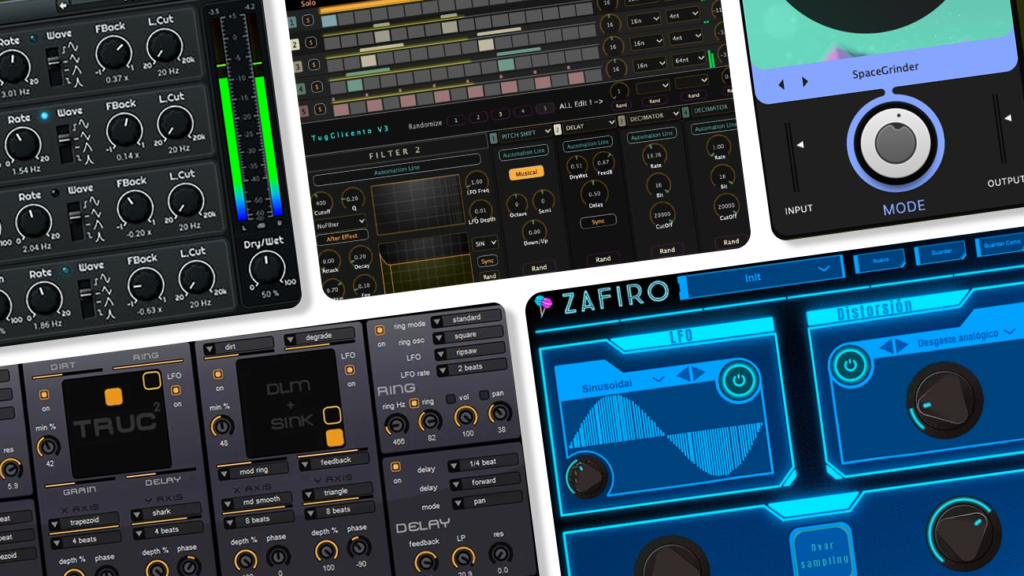Viewport: 1024px width, 576px height.
Task: Click the Zafiro lollipop logo
Action: click(x=543, y=304)
